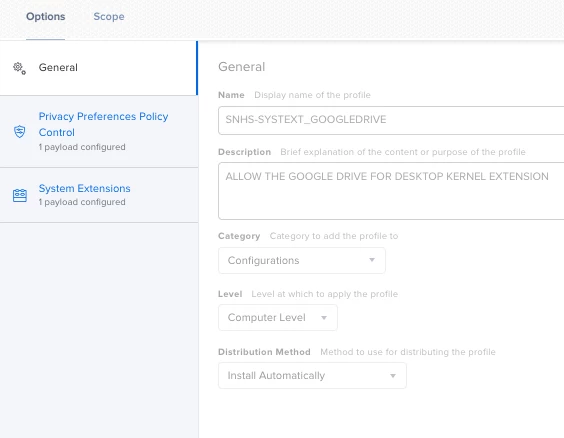Click the Level dropdown arrow
Image resolution: width=564 pixels, height=438 pixels.
point(324,318)
